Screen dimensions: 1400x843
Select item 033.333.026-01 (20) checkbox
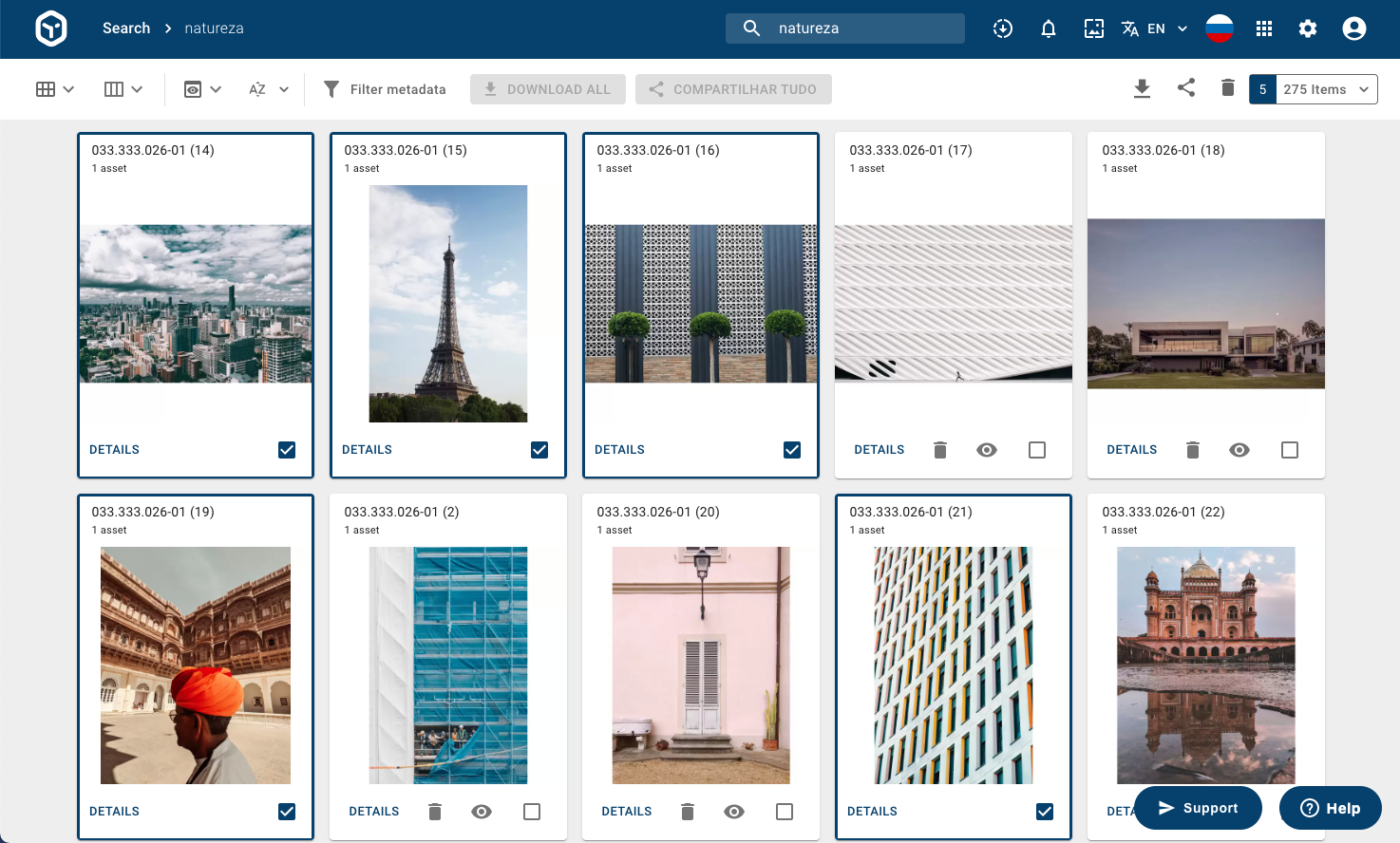(x=785, y=812)
